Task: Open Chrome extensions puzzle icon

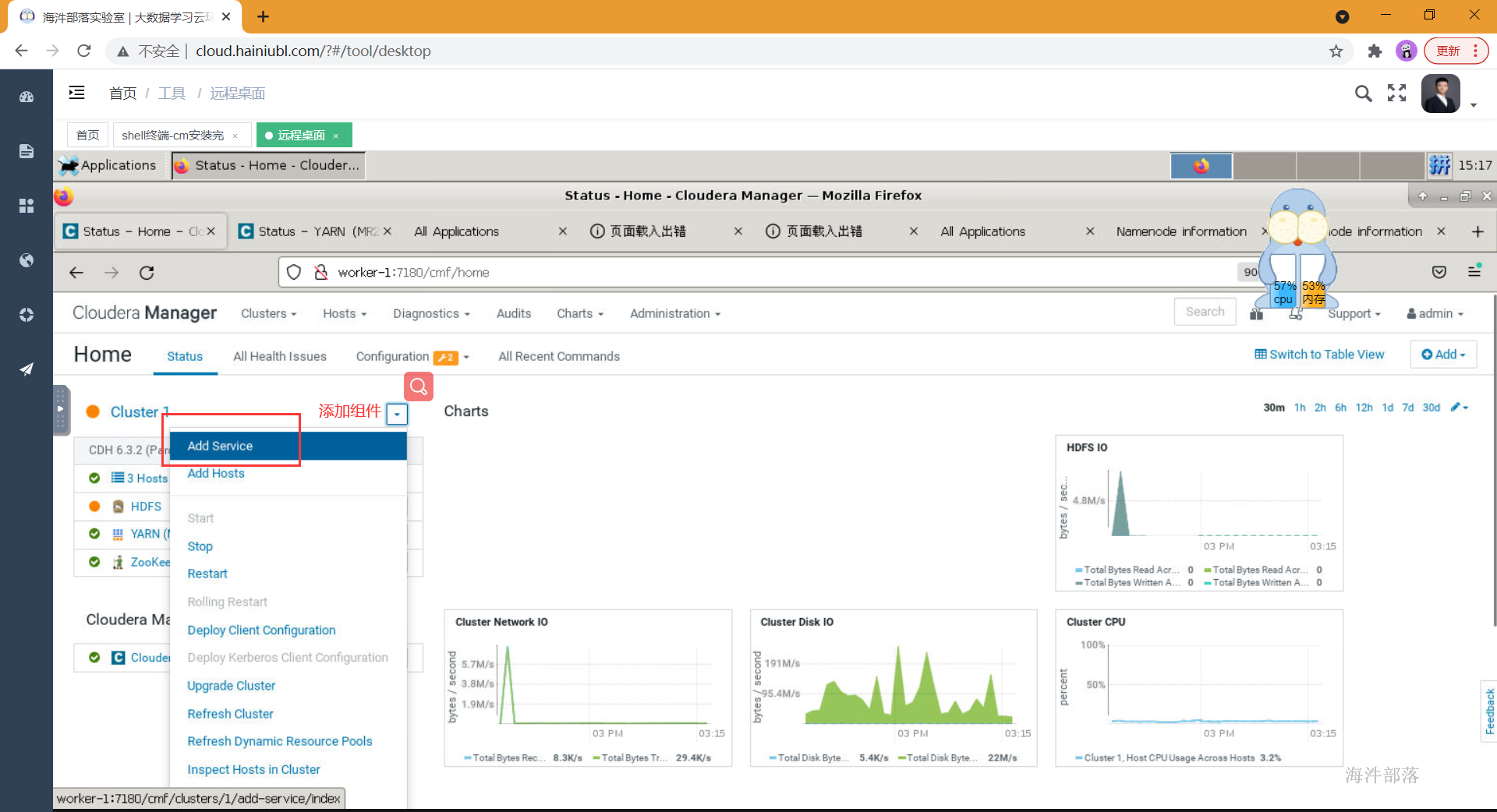Action: (1375, 51)
